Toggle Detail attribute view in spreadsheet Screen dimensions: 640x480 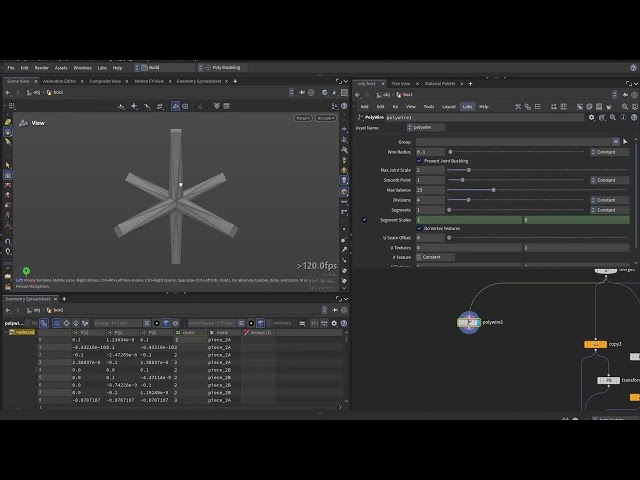tap(85, 323)
